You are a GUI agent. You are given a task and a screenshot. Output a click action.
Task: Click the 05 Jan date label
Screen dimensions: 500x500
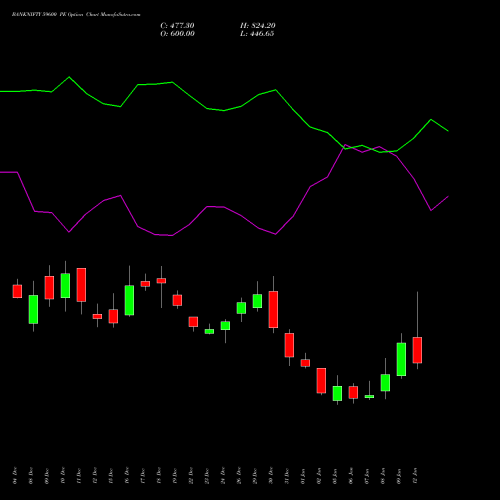[335, 476]
